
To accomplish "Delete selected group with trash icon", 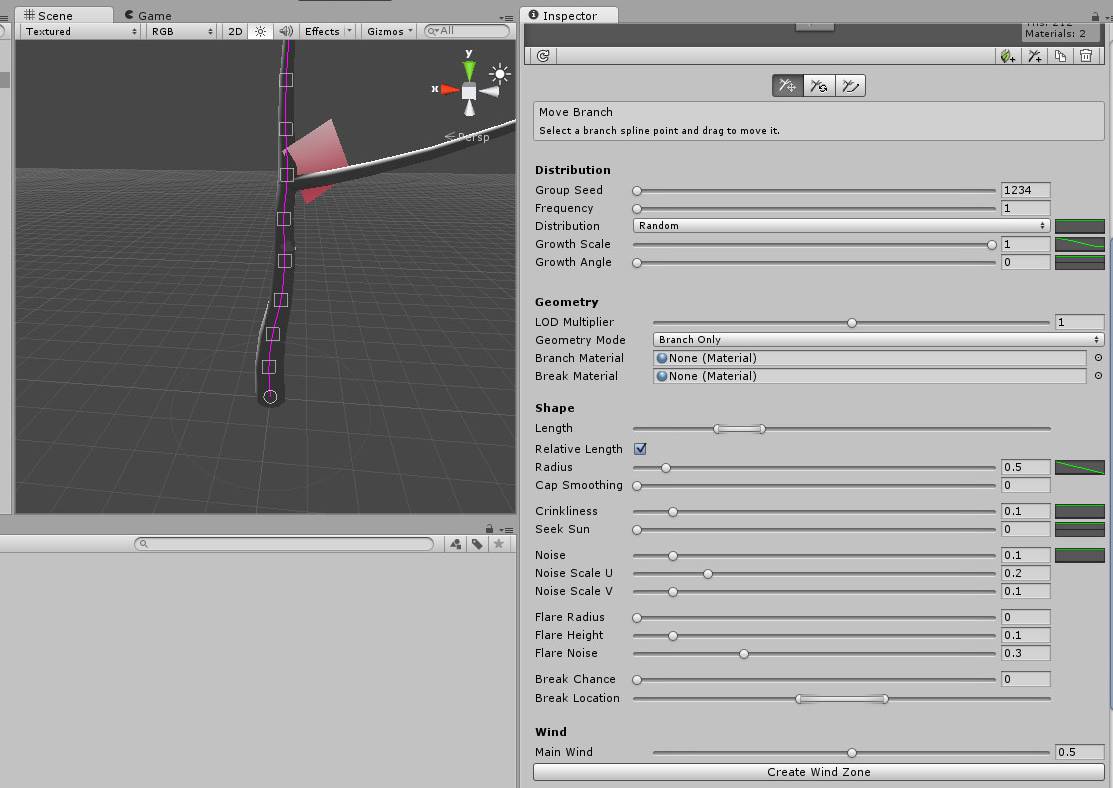I will pyautogui.click(x=1086, y=56).
